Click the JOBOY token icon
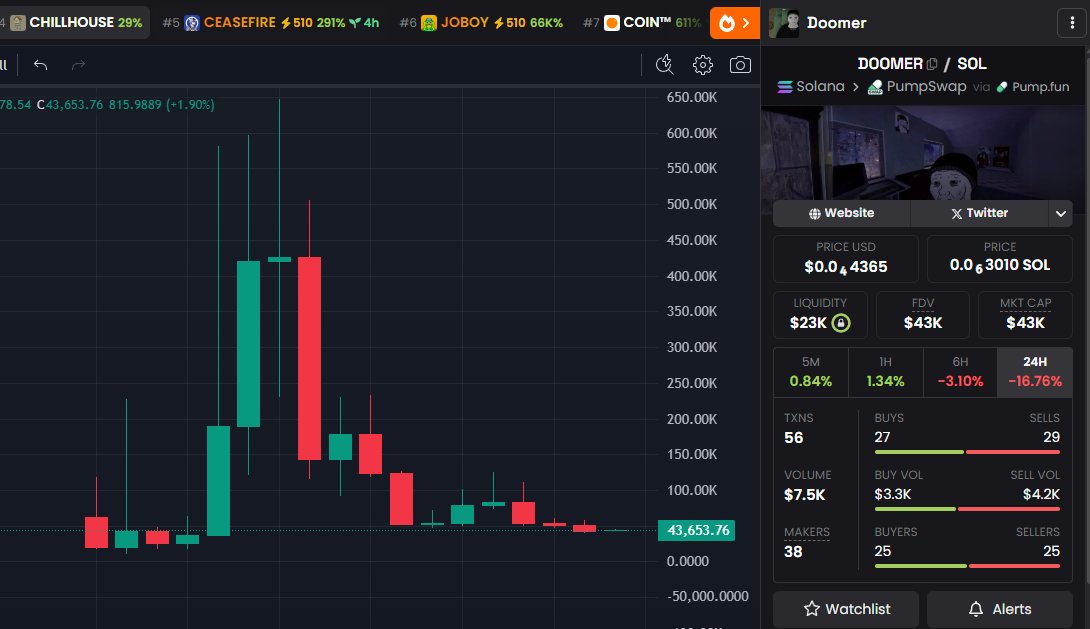Viewport: 1090px width, 629px height. pyautogui.click(x=429, y=23)
